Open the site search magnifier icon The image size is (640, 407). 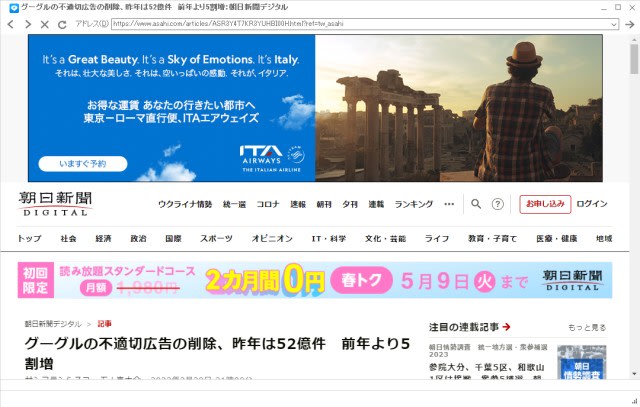[476, 204]
